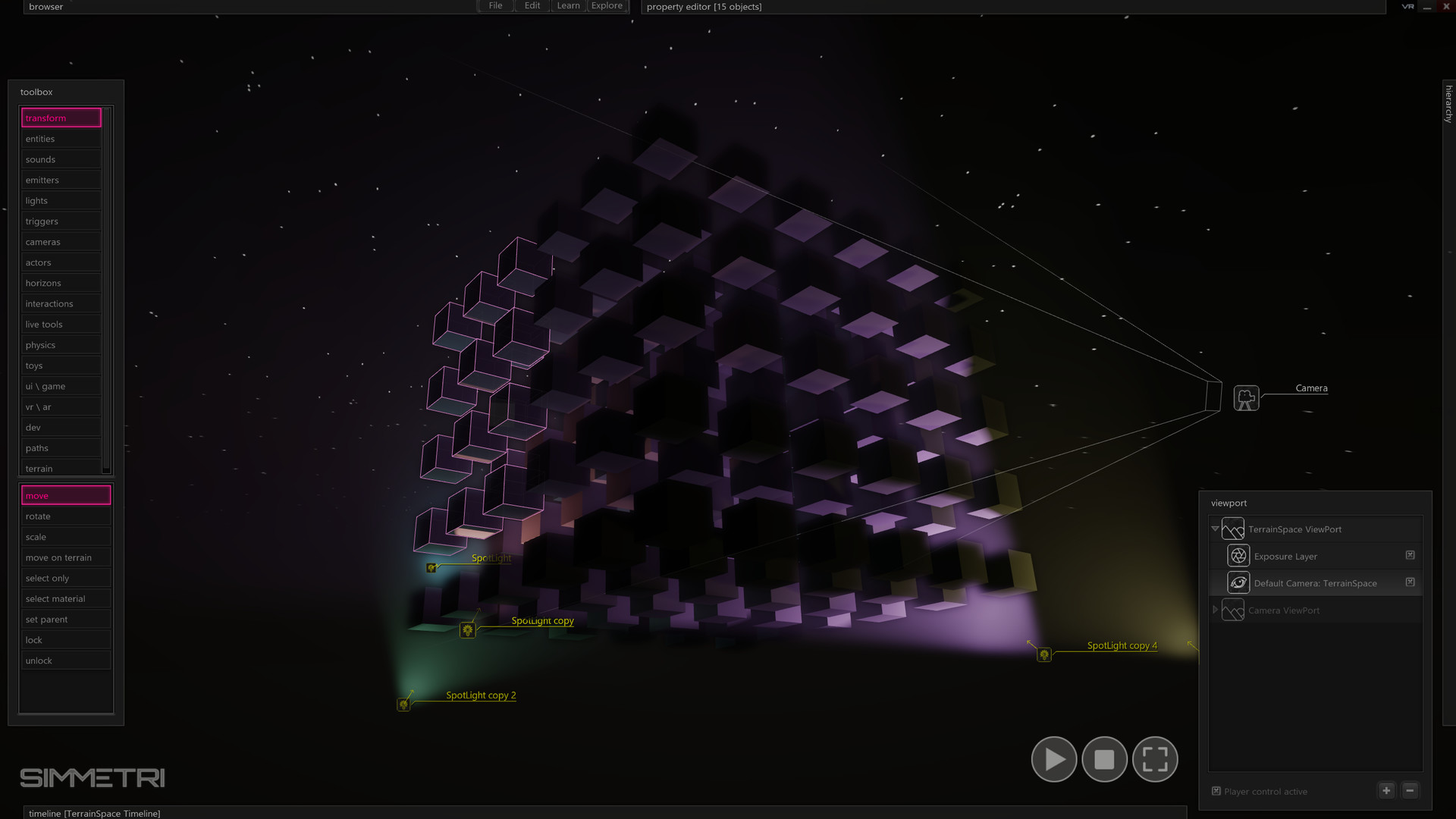Select the cameras toolbox category
This screenshot has width=1456, height=819.
click(61, 242)
